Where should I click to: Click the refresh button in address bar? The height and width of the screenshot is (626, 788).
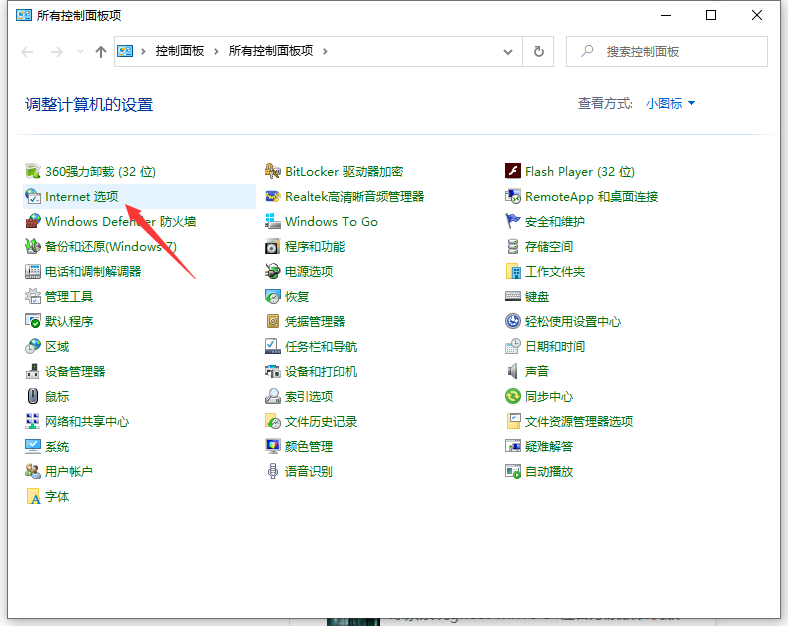click(x=539, y=51)
